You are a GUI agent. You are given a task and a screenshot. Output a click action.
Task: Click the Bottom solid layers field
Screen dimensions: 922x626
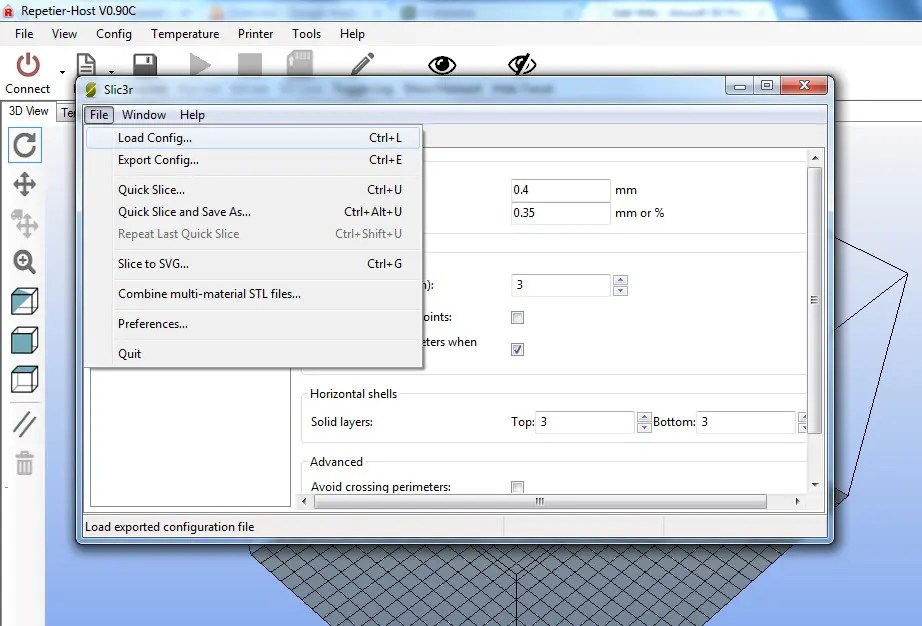746,422
